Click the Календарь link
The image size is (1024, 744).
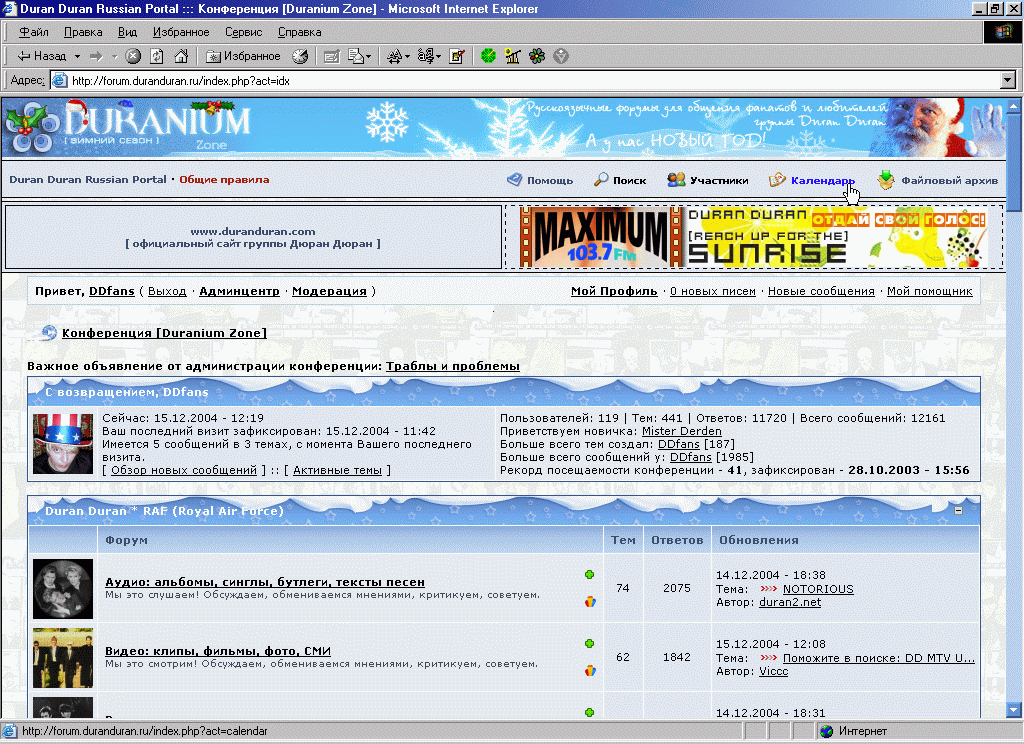pyautogui.click(x=822, y=181)
